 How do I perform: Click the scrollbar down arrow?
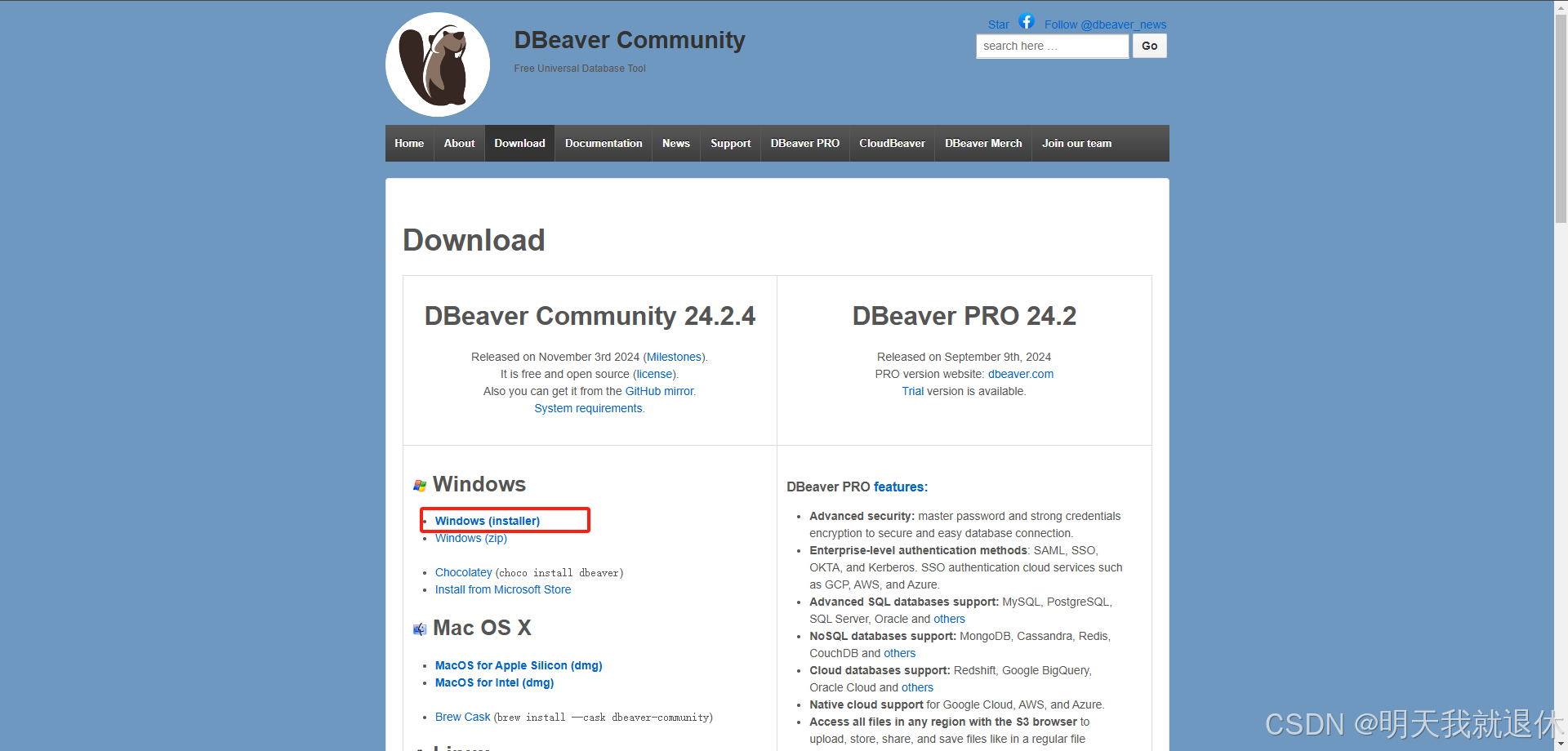click(x=1561, y=744)
